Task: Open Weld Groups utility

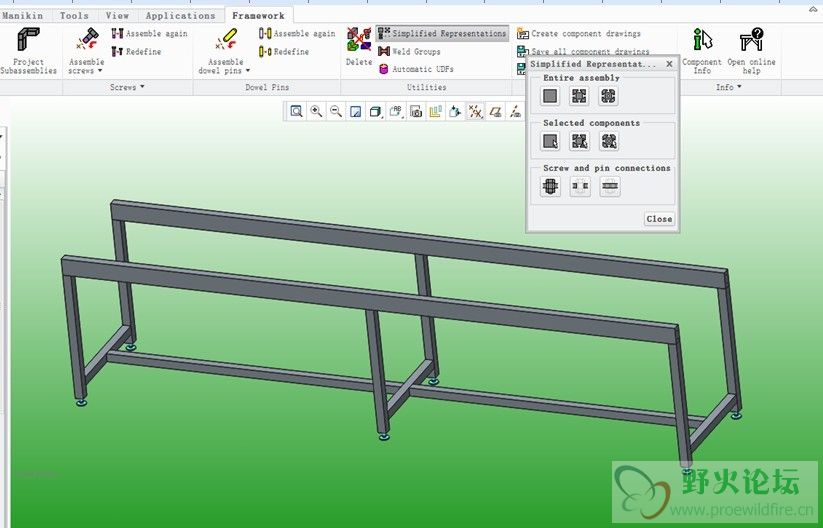Action: [x=409, y=51]
